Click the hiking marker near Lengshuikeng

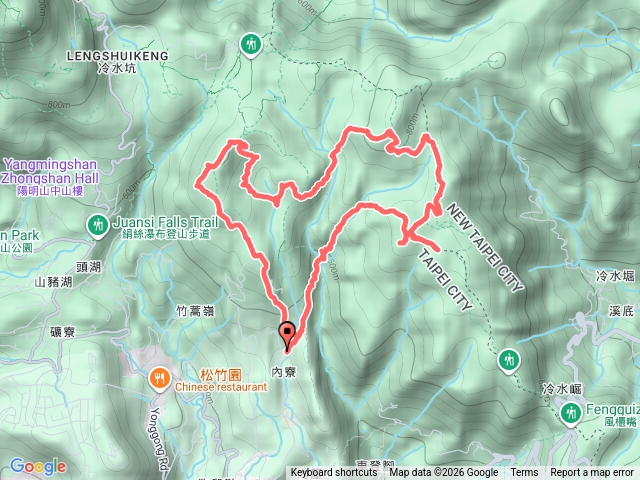(x=251, y=44)
